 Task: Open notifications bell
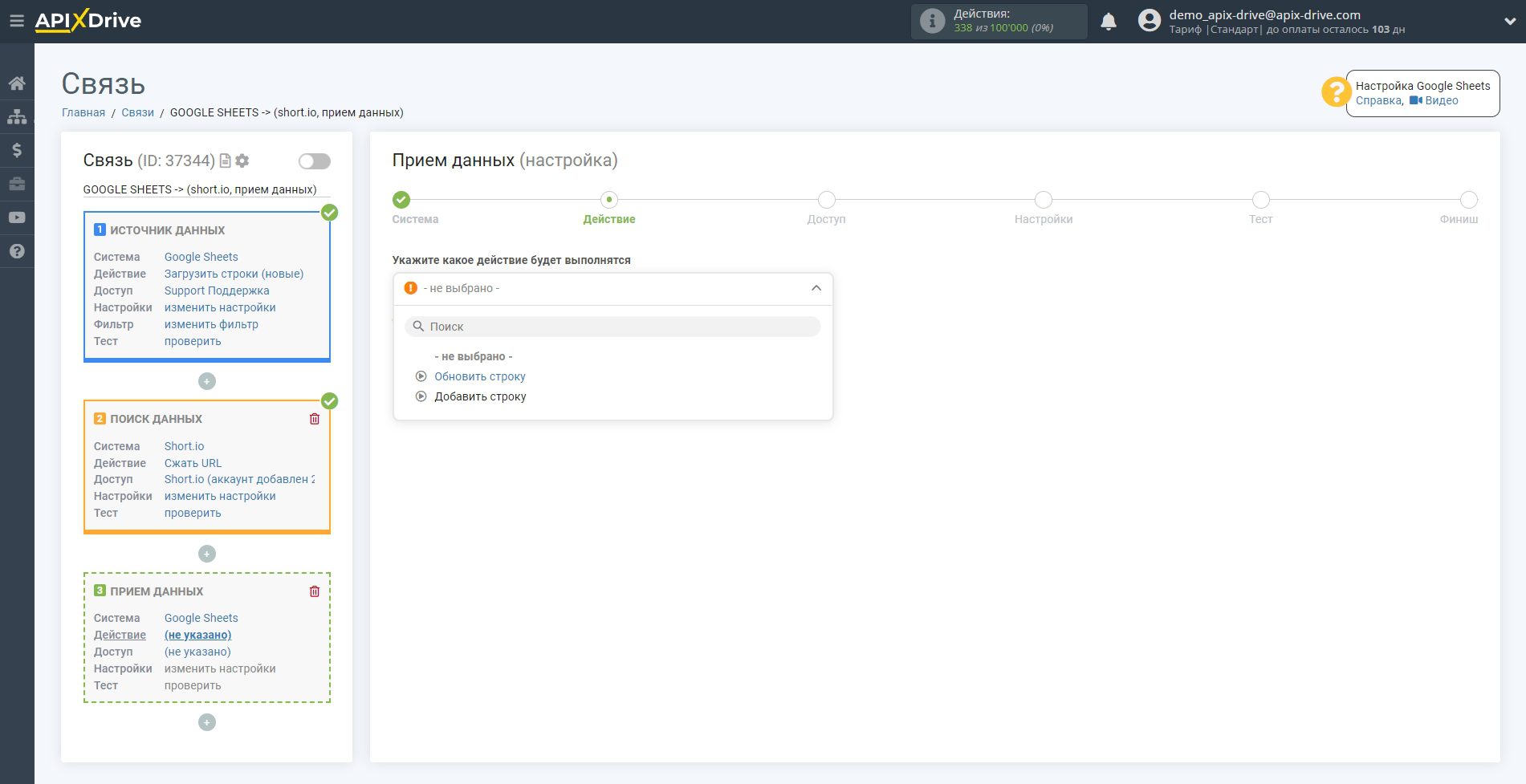(x=1109, y=22)
